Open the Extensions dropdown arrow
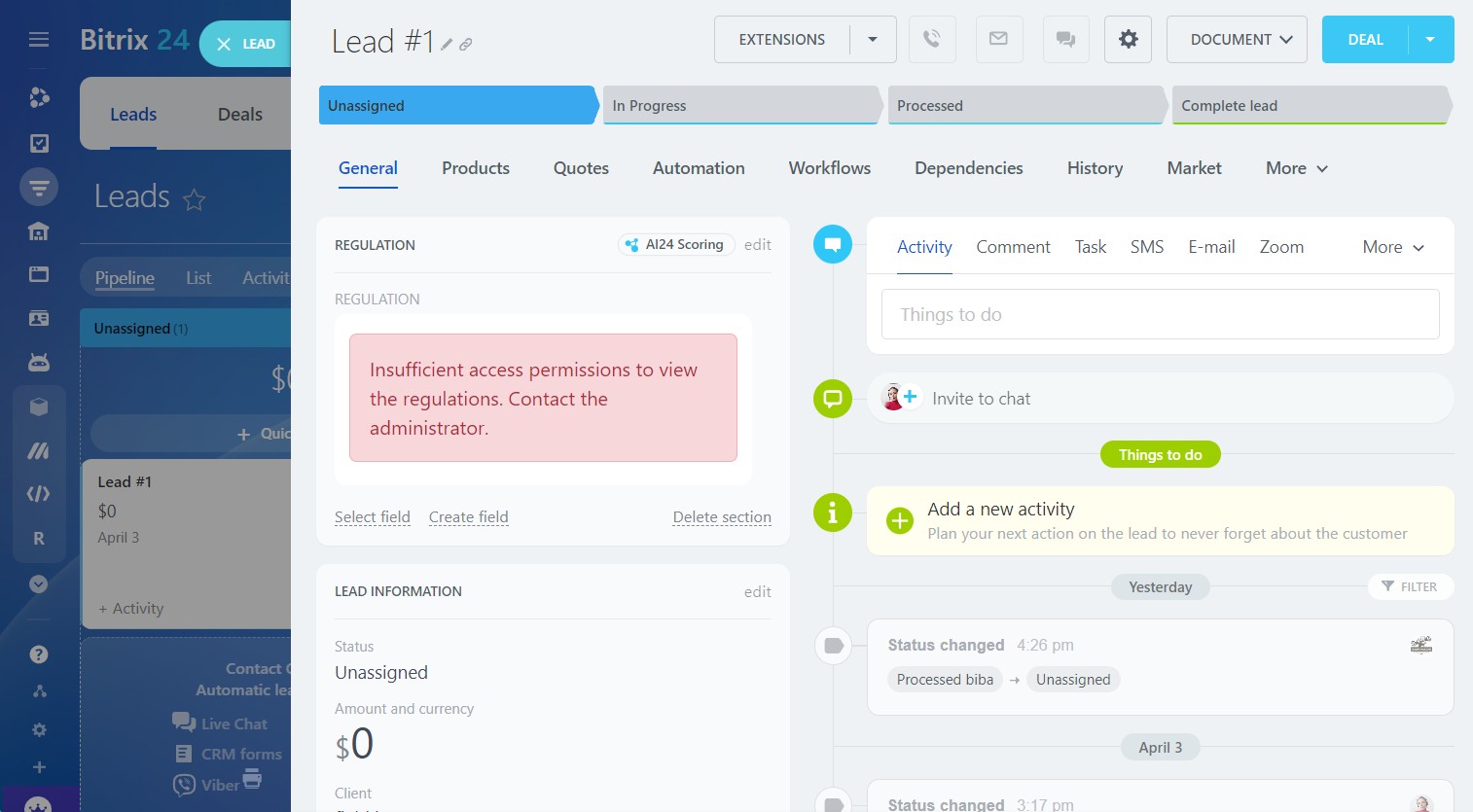 point(873,40)
